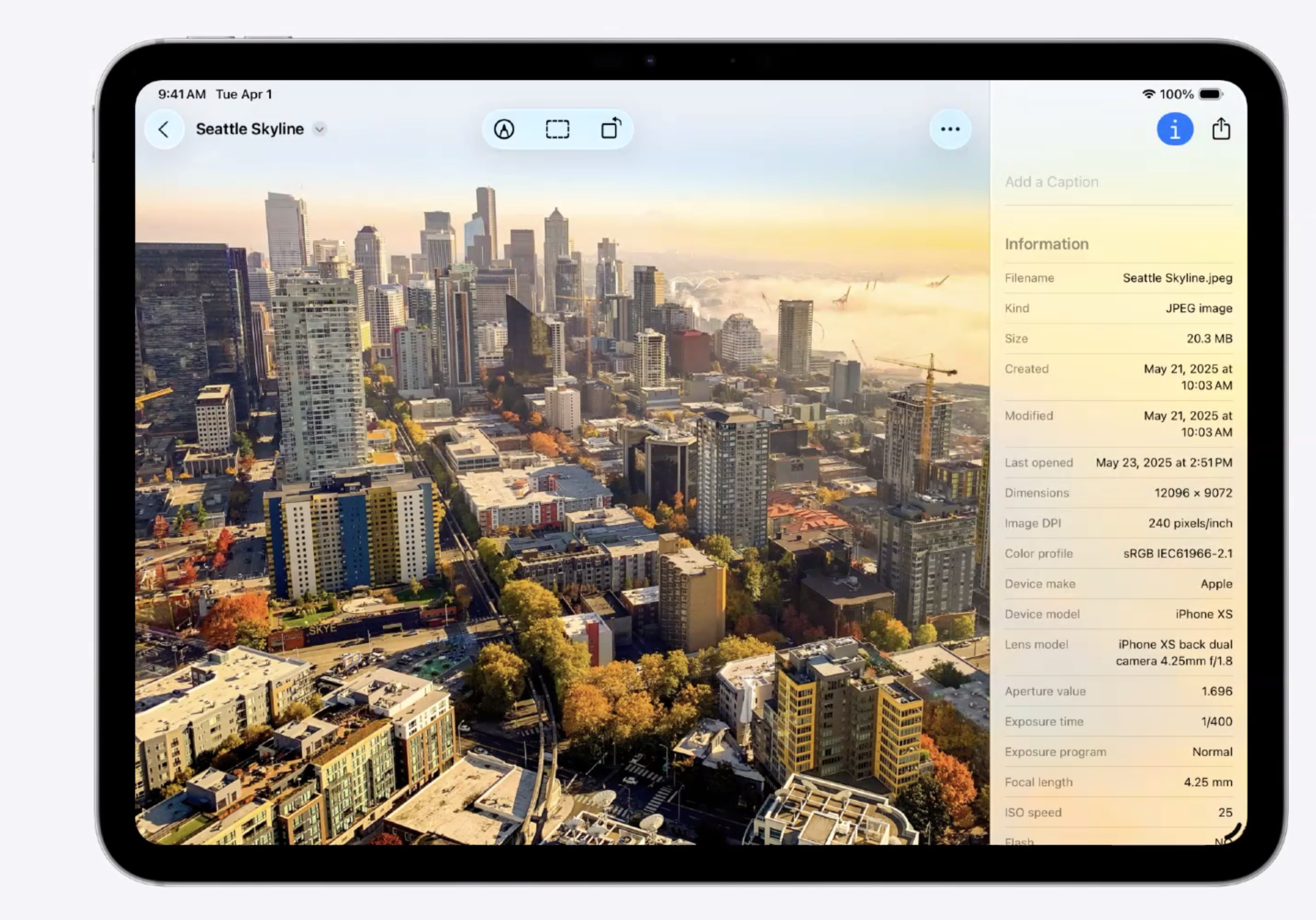Select the rectangular selection tool
Screen dimensions: 1316x920
coord(557,129)
